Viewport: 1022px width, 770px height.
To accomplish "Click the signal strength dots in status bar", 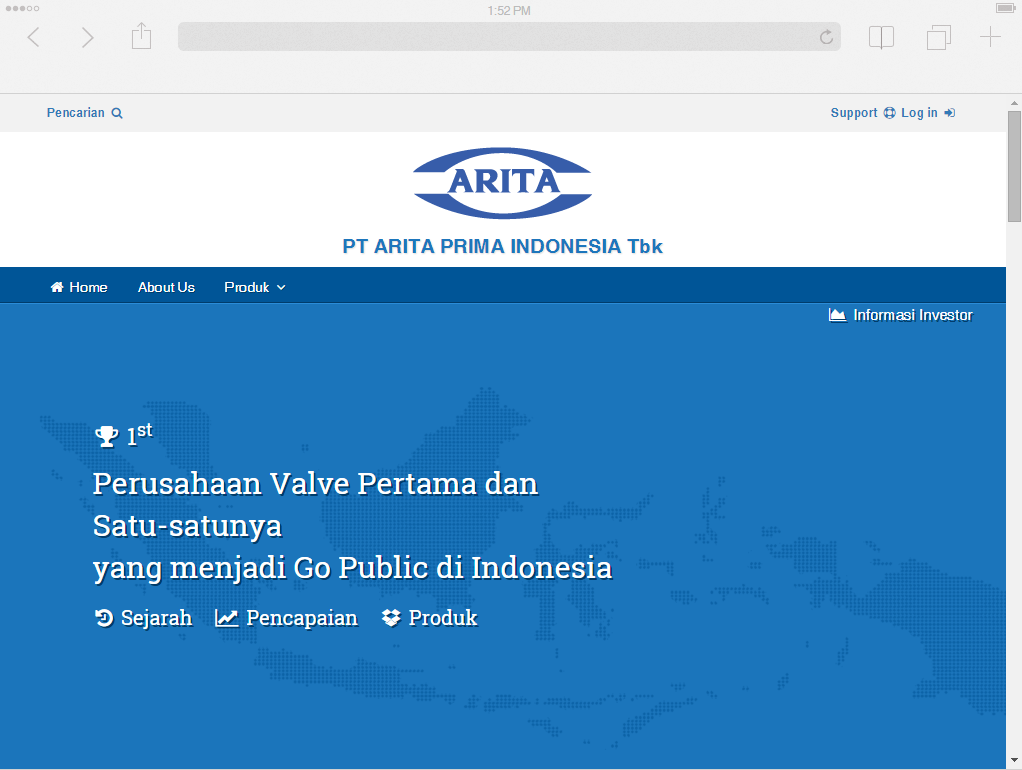I will [22, 8].
